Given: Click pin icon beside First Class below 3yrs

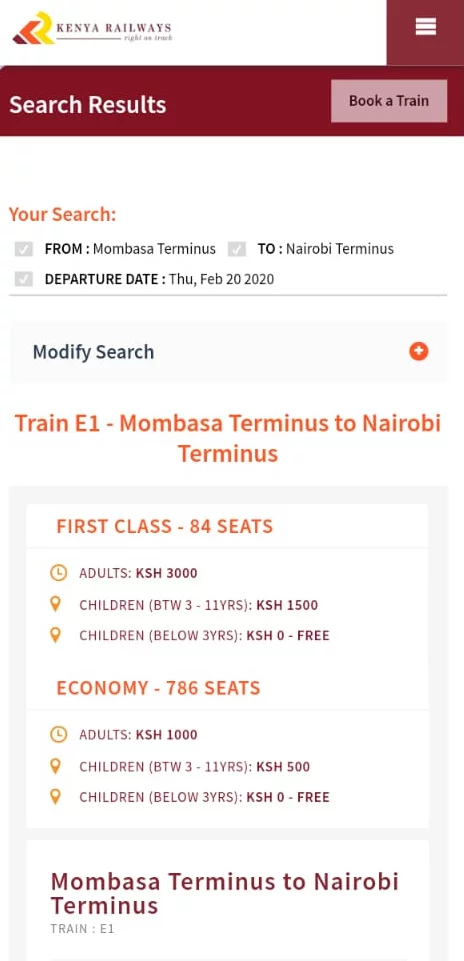Looking at the screenshot, I should click(x=55, y=635).
